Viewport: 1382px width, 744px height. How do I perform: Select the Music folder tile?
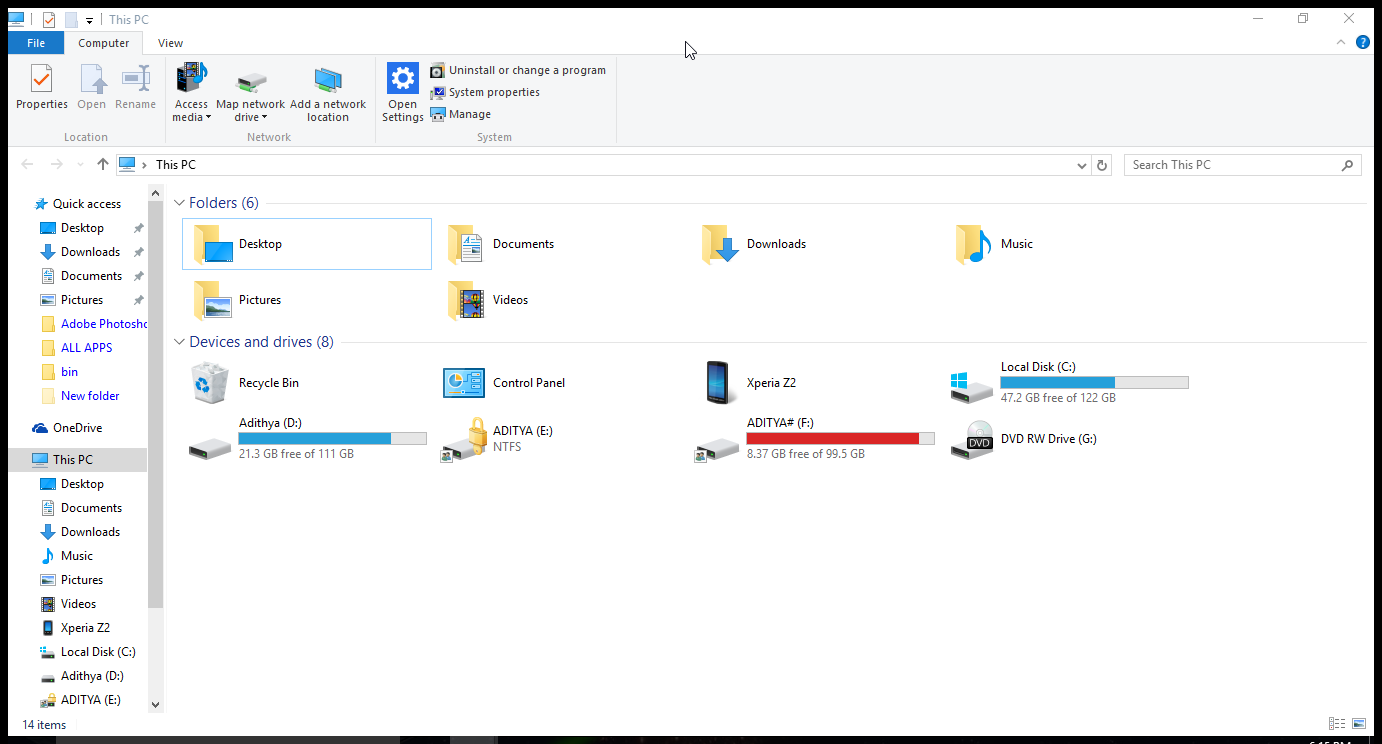tap(1069, 244)
